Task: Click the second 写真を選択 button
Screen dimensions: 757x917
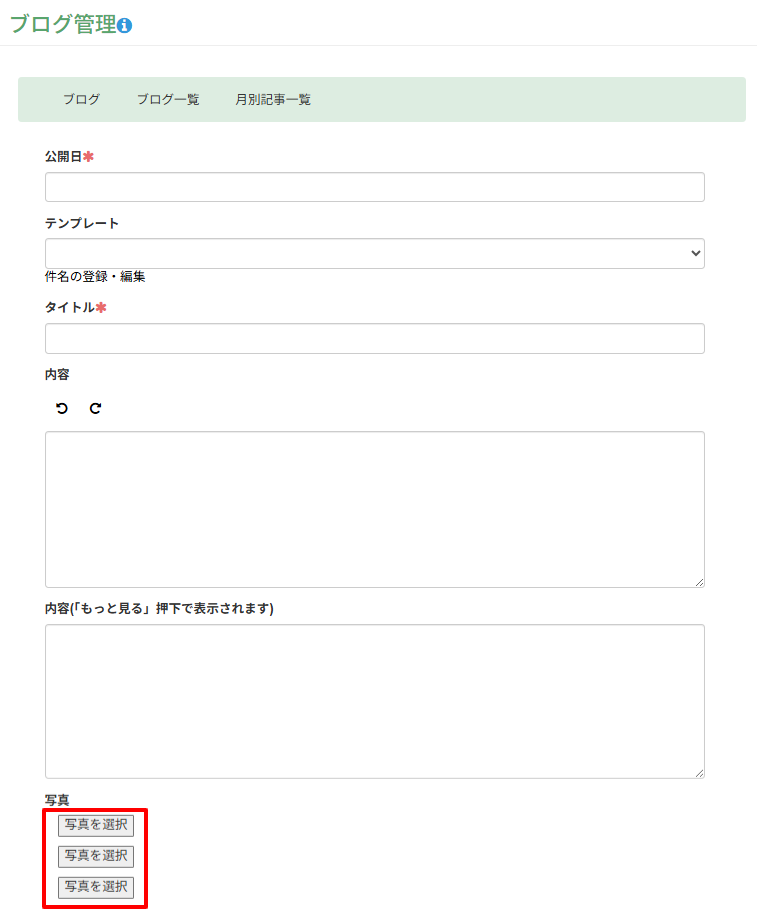Action: pos(96,856)
